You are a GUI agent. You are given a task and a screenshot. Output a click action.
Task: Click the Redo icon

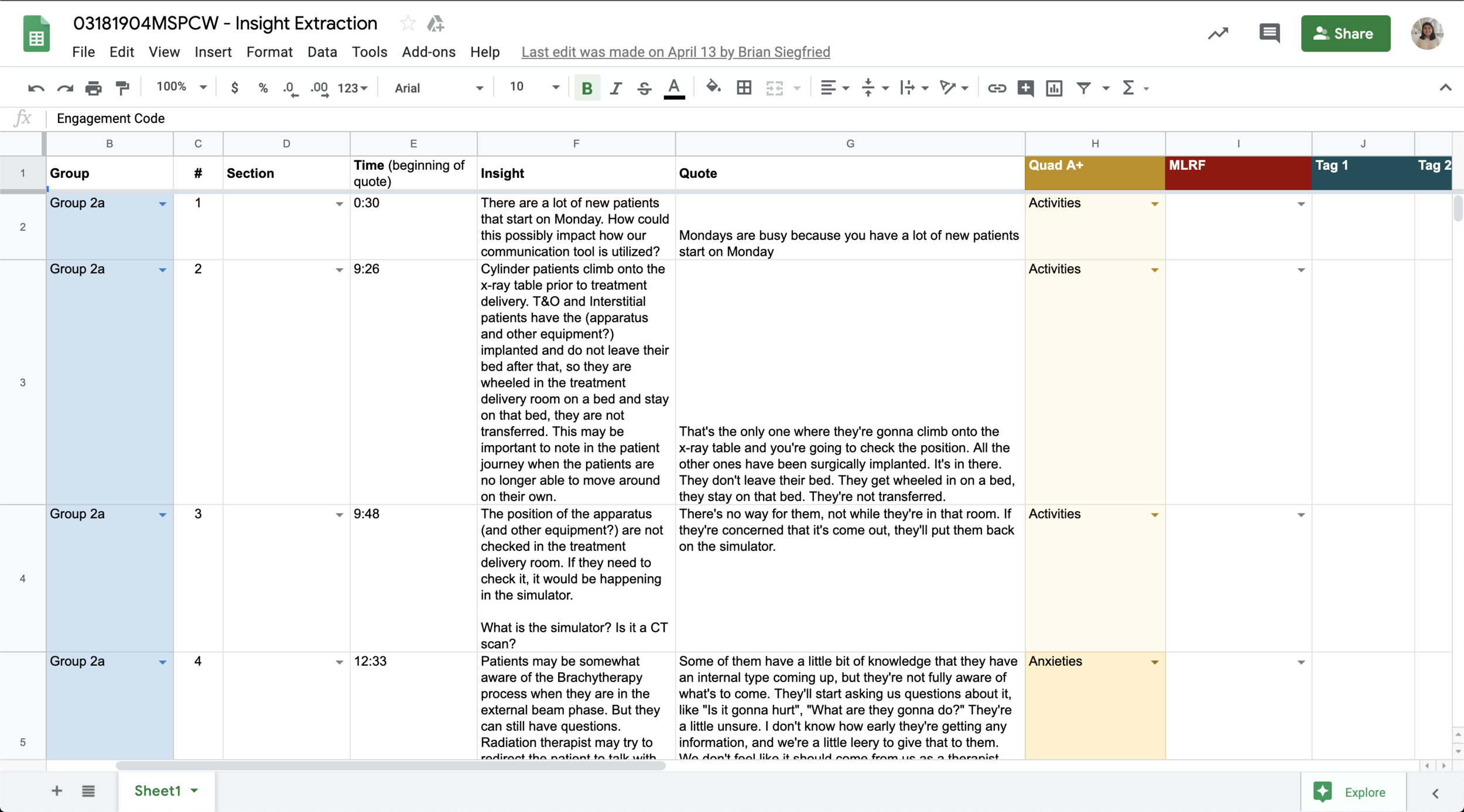64,88
